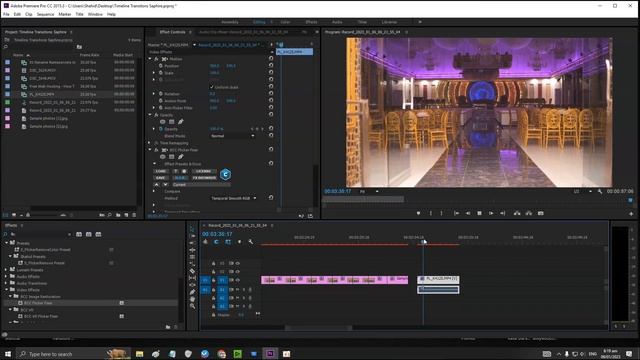The width and height of the screenshot is (640, 360).
Task: Click the ellipse mask tool under BCC Flicker Fixer
Action: [162, 157]
